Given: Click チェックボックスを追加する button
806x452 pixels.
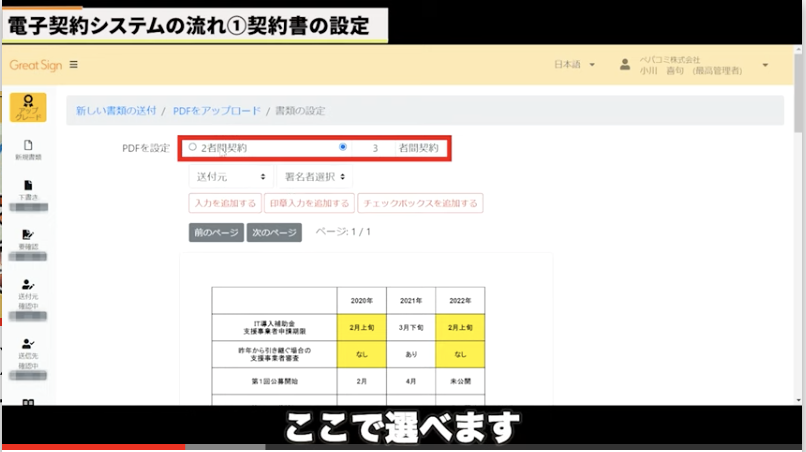Looking at the screenshot, I should tap(420, 204).
